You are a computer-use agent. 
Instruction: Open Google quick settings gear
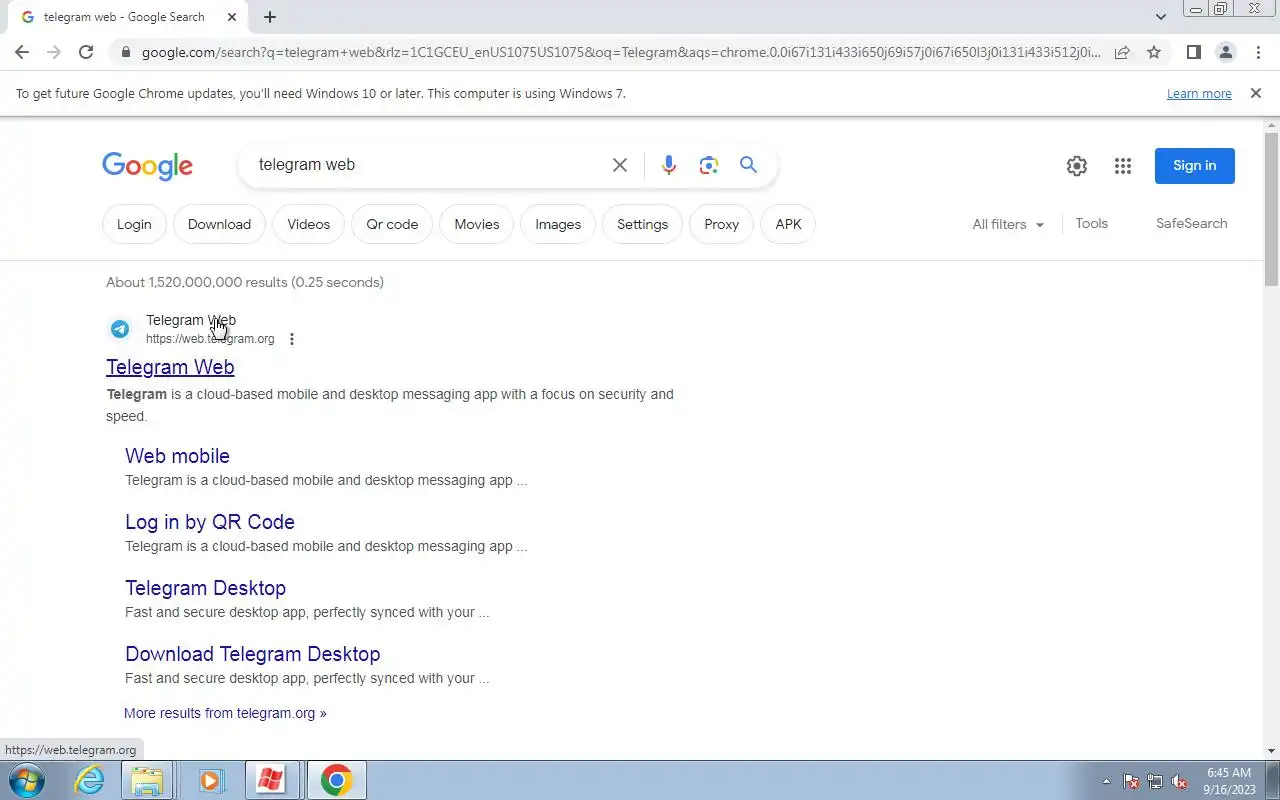pyautogui.click(x=1077, y=166)
